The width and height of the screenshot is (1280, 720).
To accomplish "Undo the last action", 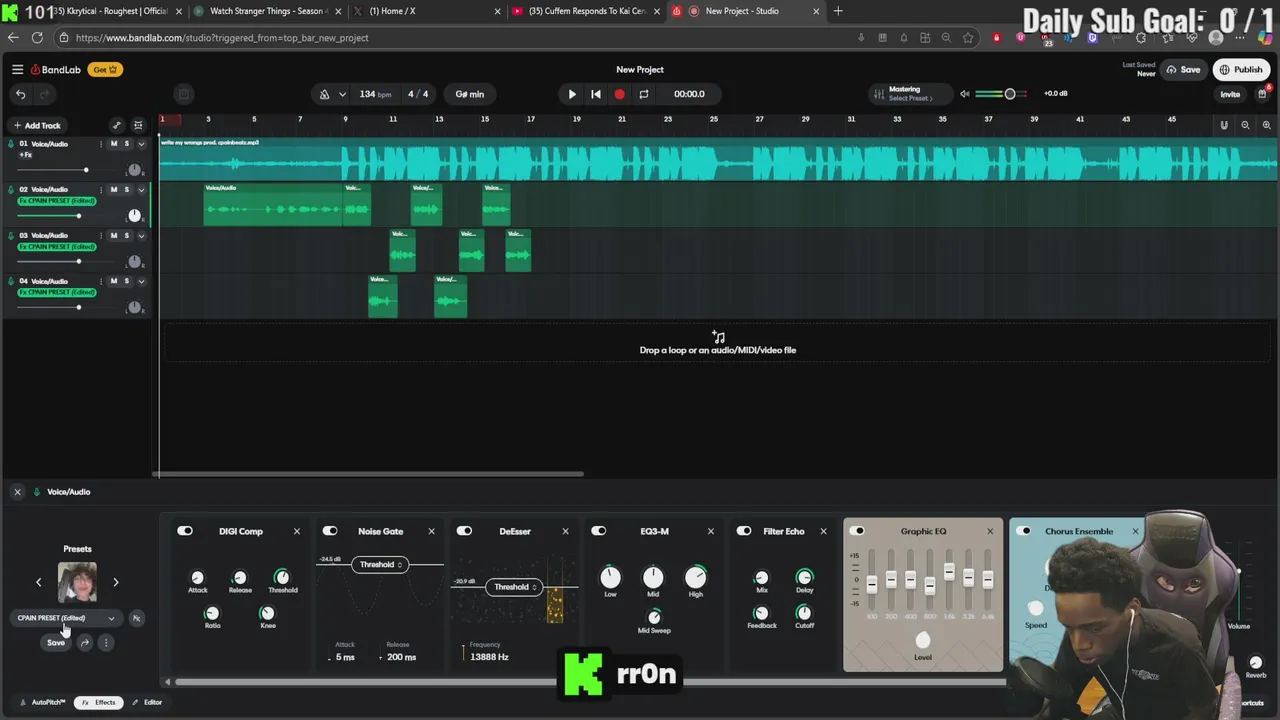I will coord(20,94).
